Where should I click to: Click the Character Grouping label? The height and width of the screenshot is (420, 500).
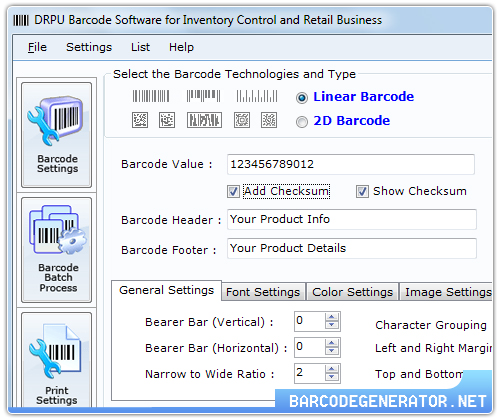(x=431, y=325)
